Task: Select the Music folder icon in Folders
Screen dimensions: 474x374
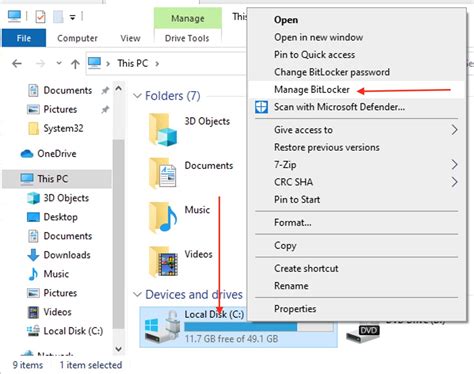Action: tap(163, 217)
